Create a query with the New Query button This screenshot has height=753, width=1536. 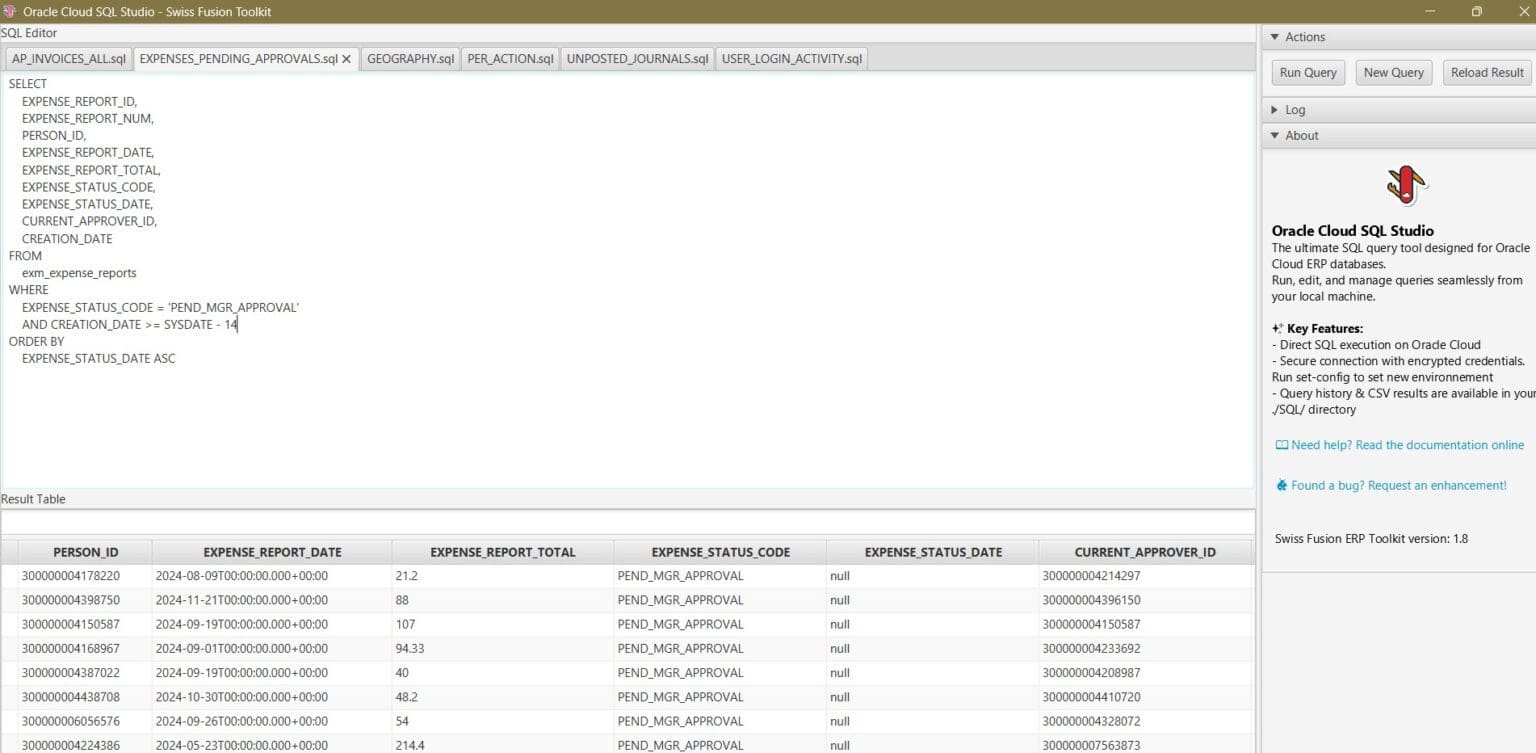click(x=1393, y=72)
